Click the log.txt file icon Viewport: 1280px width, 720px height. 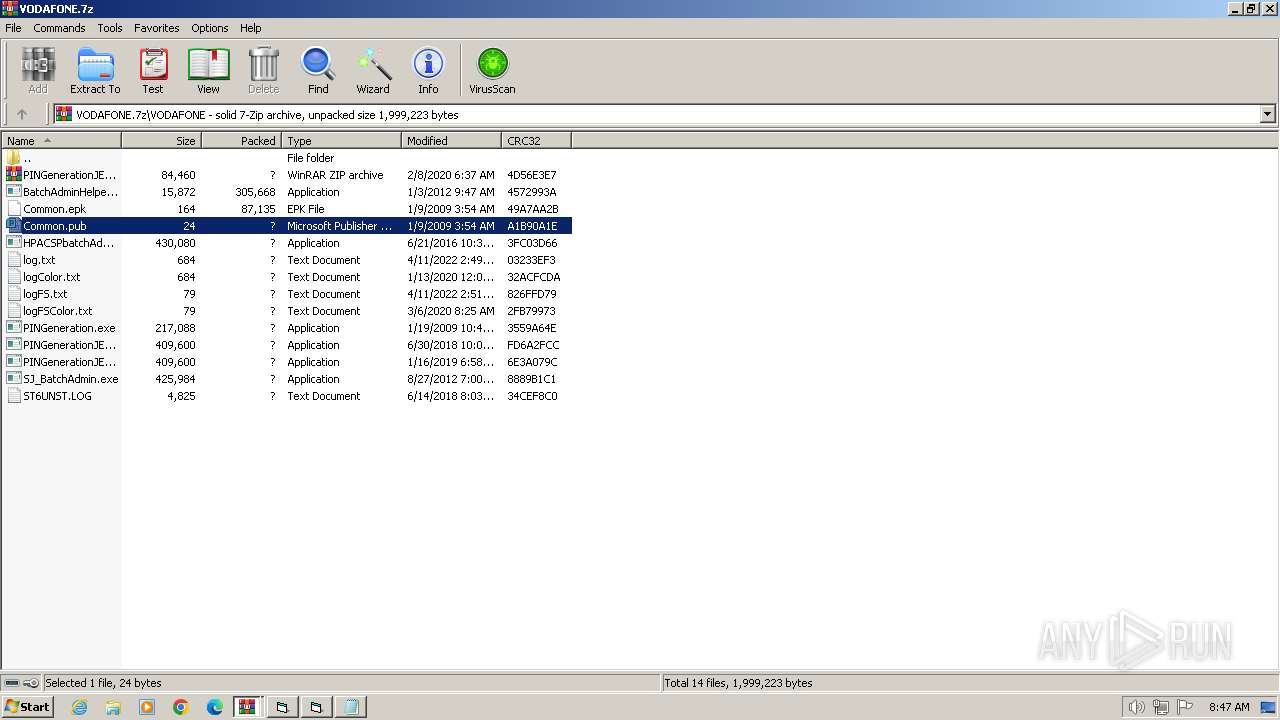(14, 260)
